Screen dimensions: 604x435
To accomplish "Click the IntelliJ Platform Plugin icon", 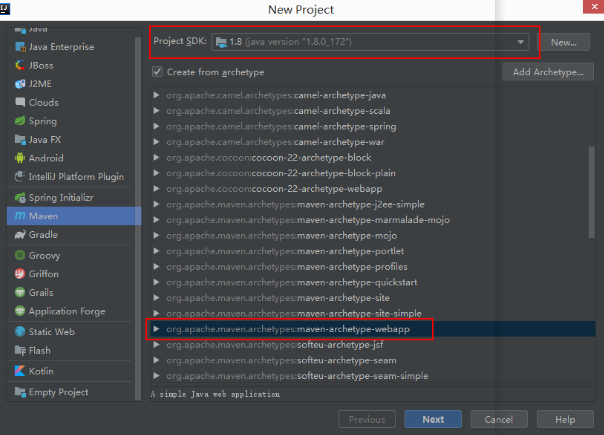I will [20, 176].
